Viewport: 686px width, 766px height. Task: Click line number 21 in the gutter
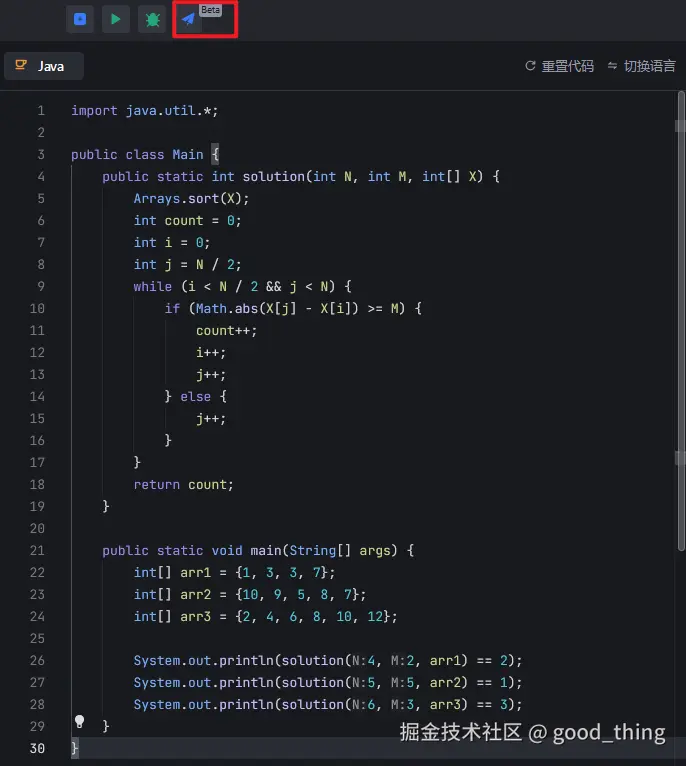(37, 551)
